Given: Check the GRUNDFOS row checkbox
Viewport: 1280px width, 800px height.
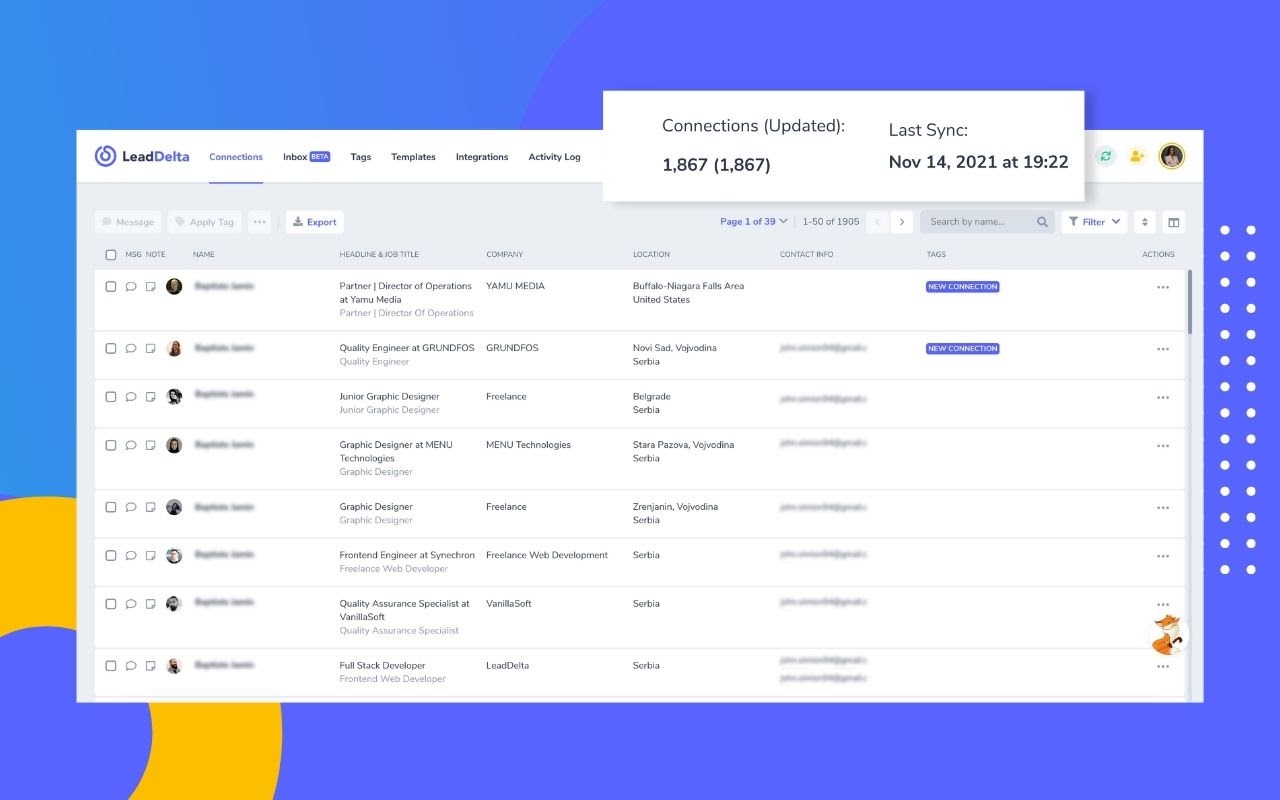Looking at the screenshot, I should pyautogui.click(x=111, y=348).
